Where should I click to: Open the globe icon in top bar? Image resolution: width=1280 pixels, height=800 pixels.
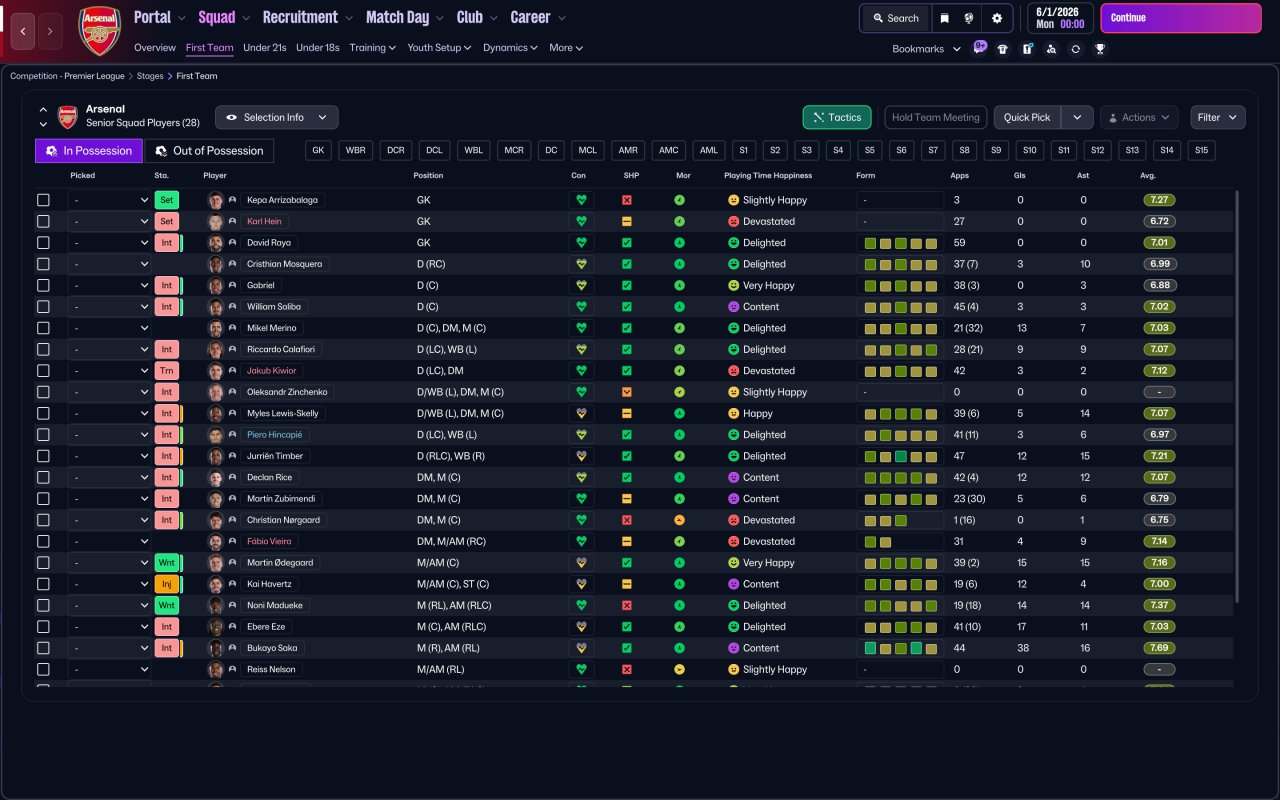pyautogui.click(x=969, y=18)
